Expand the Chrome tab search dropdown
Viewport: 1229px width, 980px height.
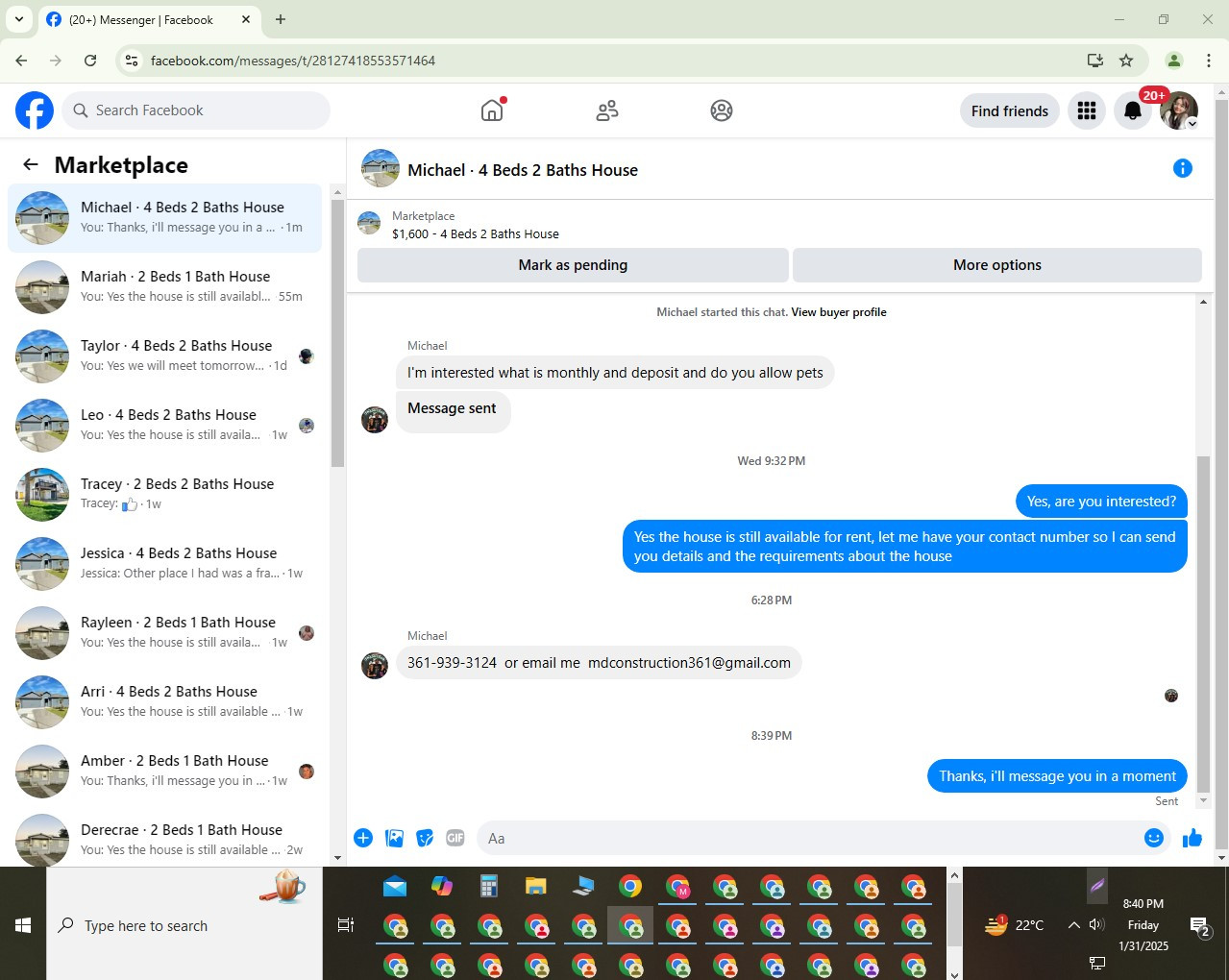tap(18, 19)
